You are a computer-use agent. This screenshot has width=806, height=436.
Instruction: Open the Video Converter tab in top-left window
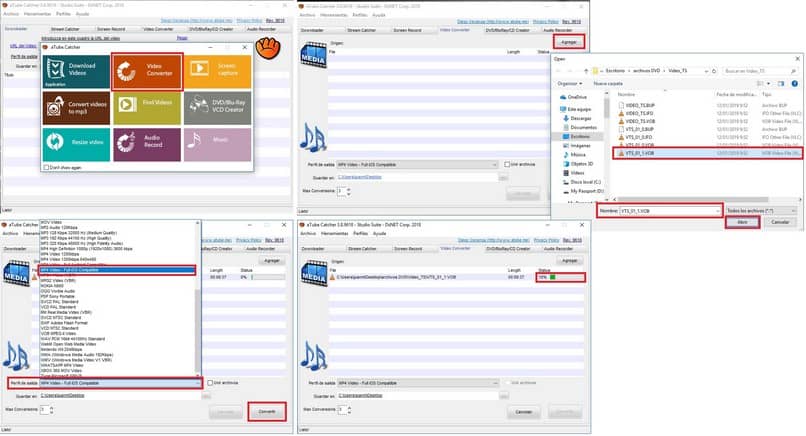point(158,29)
